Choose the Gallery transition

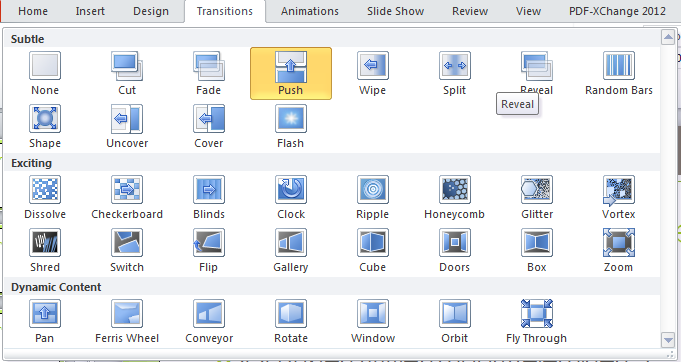tap(291, 250)
